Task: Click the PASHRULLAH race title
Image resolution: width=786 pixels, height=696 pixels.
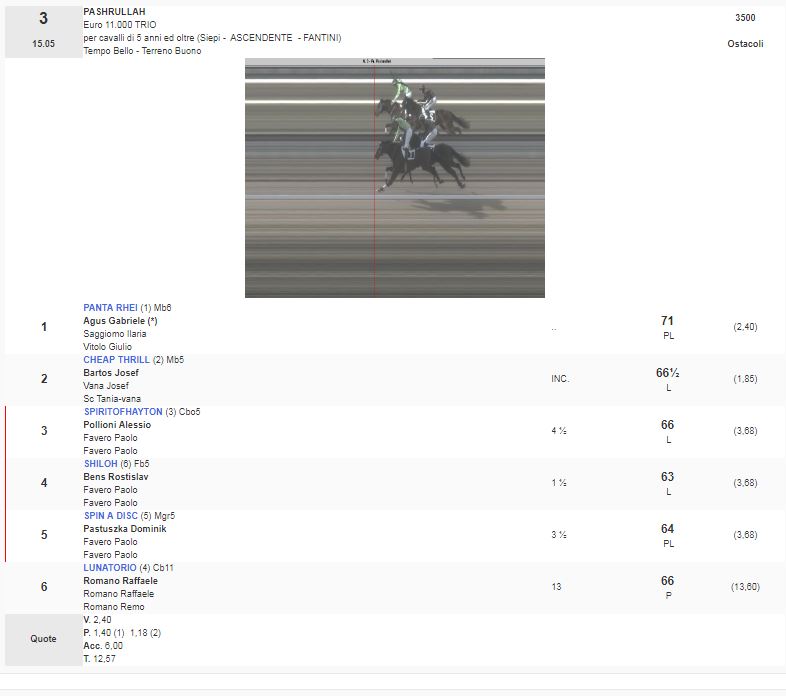Action: [114, 12]
